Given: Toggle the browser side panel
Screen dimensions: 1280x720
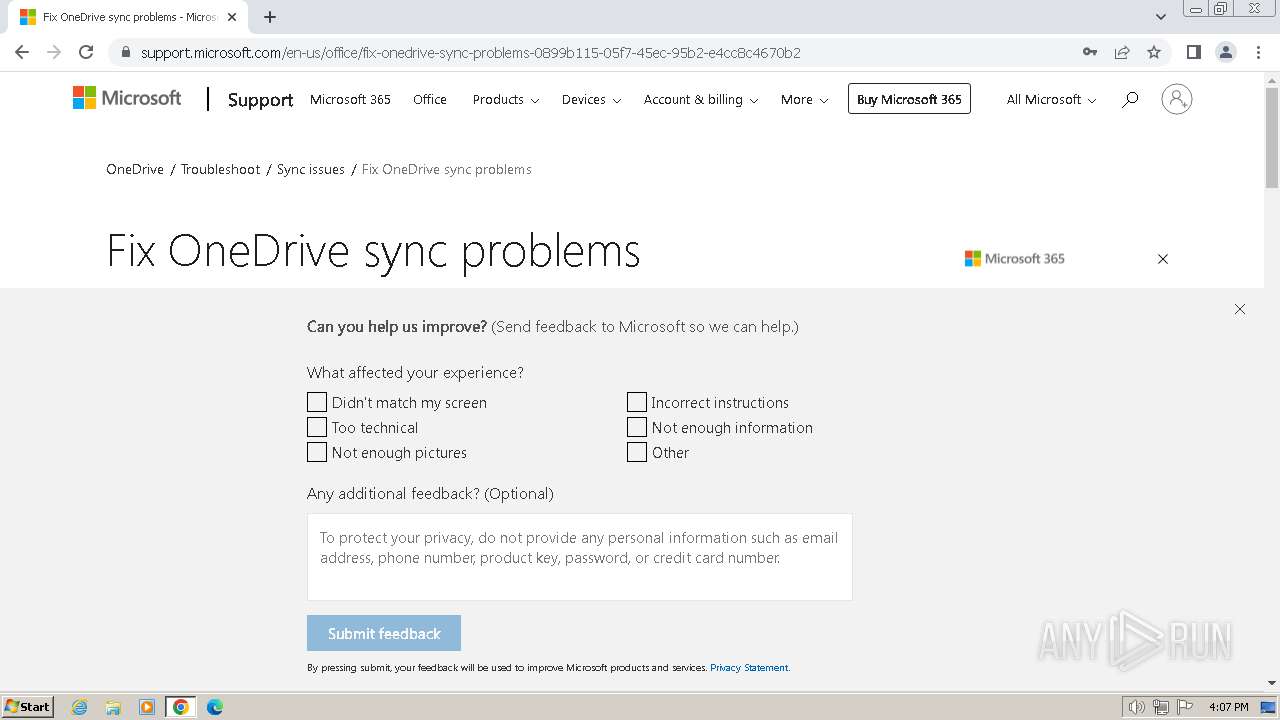Looking at the screenshot, I should coord(1193,52).
